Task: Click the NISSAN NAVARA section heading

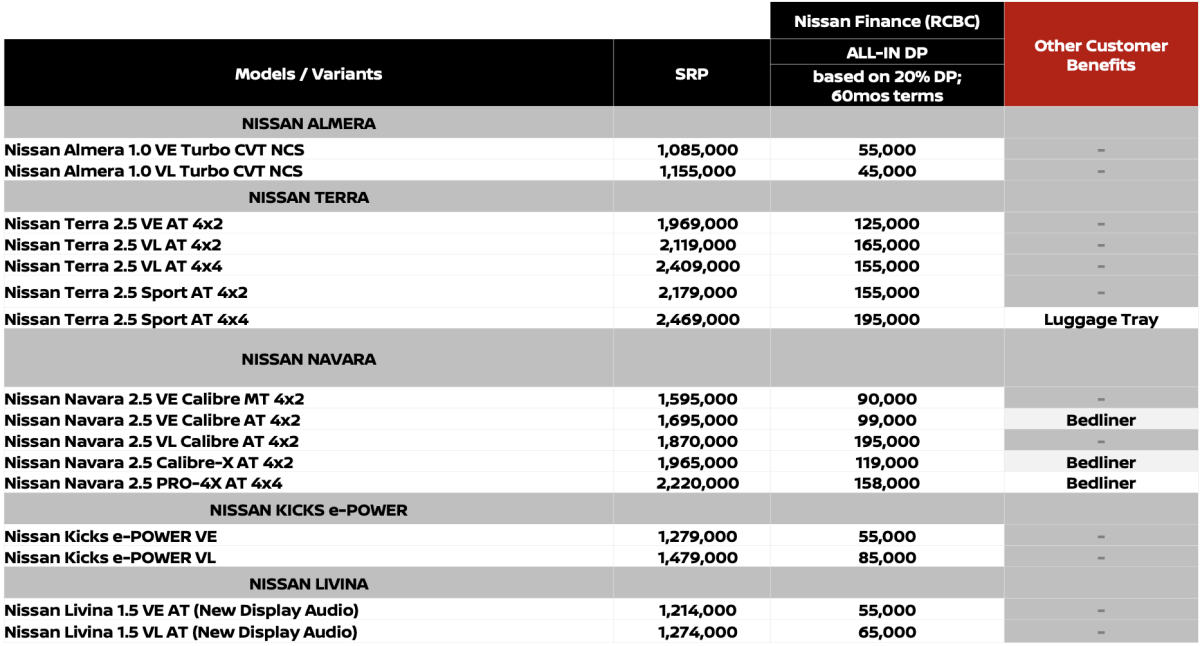Action: pyautogui.click(x=308, y=358)
